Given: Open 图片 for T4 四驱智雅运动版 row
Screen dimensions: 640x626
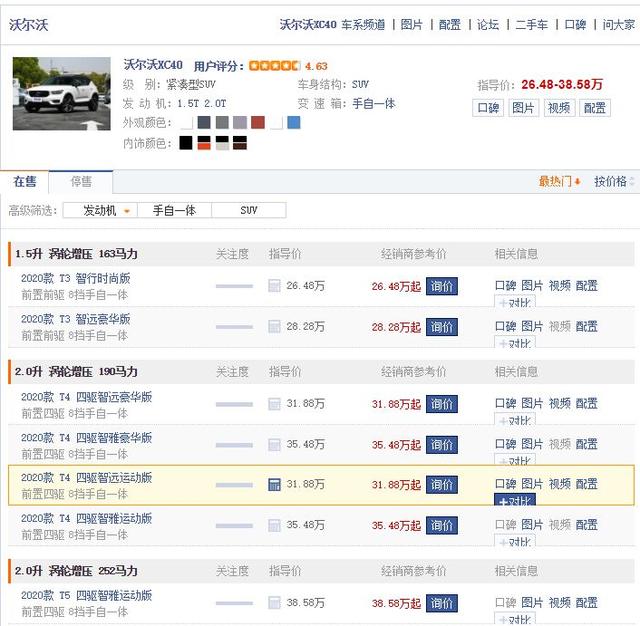Looking at the screenshot, I should click(532, 525).
